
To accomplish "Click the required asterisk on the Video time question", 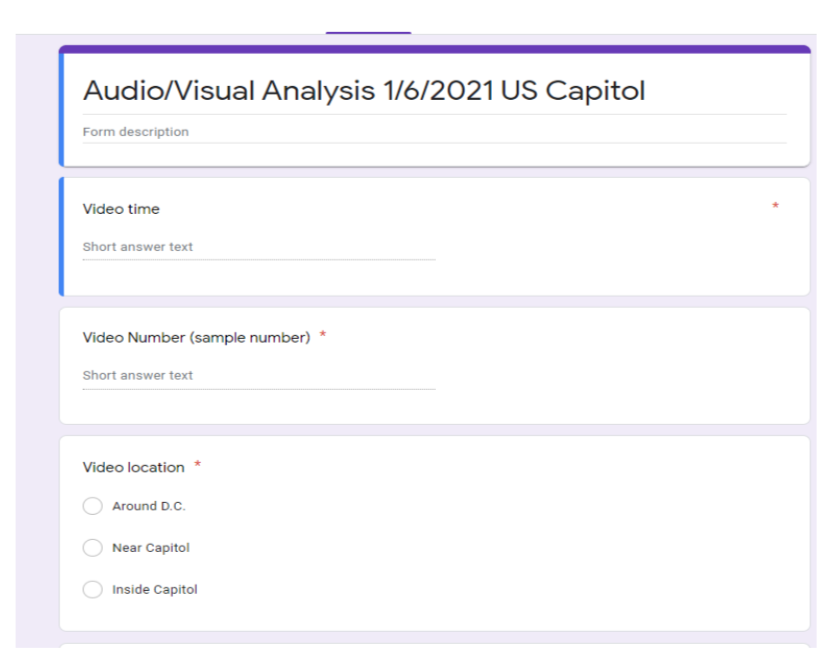I will pos(775,205).
